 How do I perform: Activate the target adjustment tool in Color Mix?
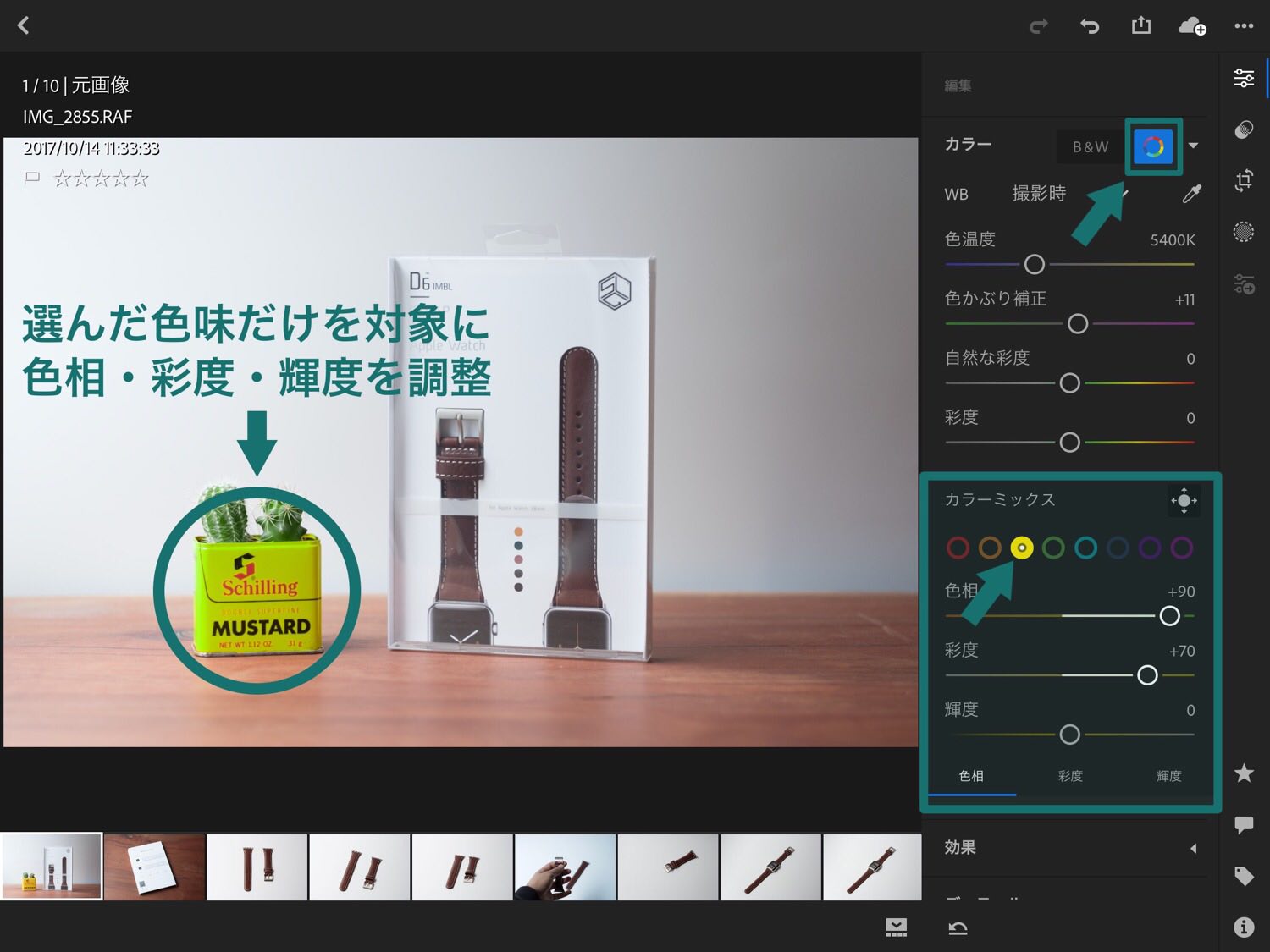tap(1183, 500)
